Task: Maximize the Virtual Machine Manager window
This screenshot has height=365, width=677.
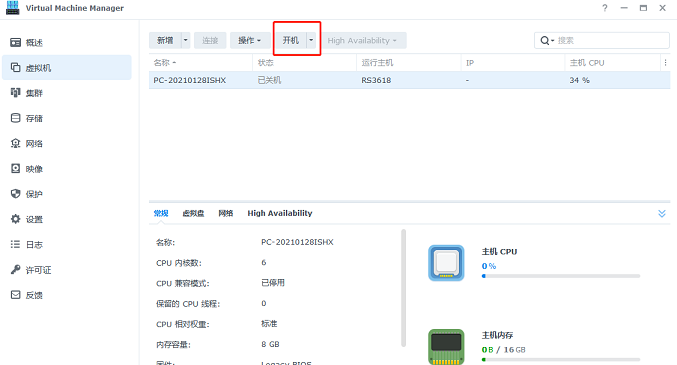Action: point(643,8)
